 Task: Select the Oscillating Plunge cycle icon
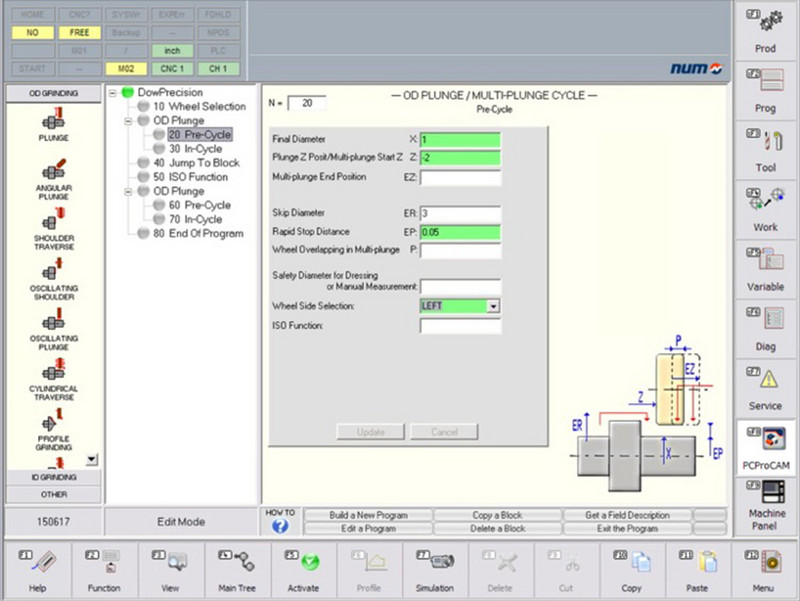coord(53,322)
